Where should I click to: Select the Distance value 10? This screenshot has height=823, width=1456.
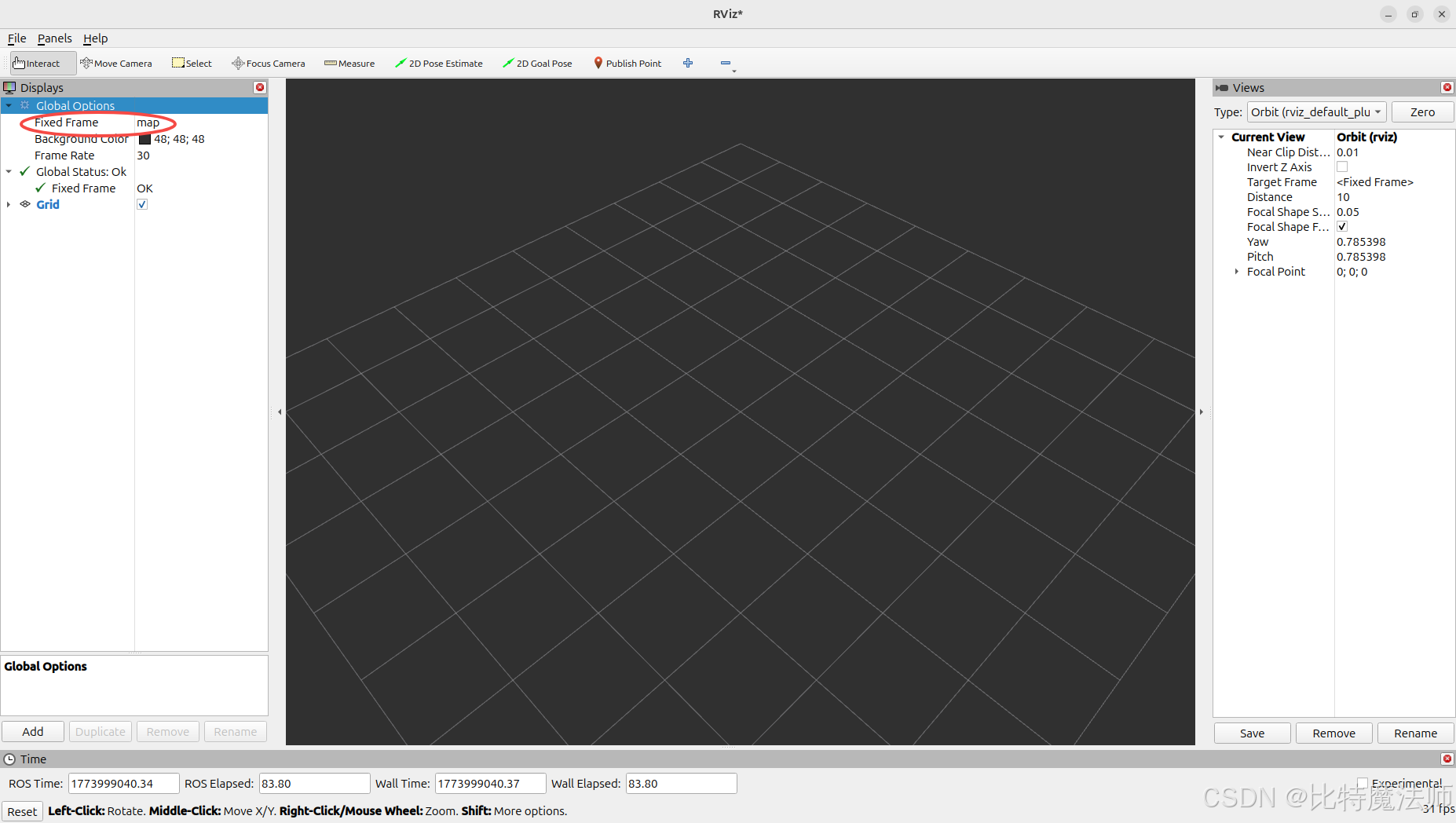[x=1343, y=197]
